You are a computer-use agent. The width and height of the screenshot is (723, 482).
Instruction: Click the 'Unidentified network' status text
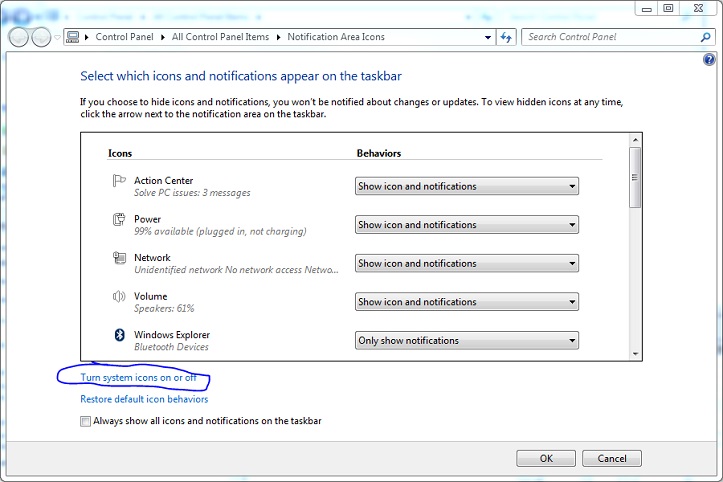pyautogui.click(x=236, y=270)
